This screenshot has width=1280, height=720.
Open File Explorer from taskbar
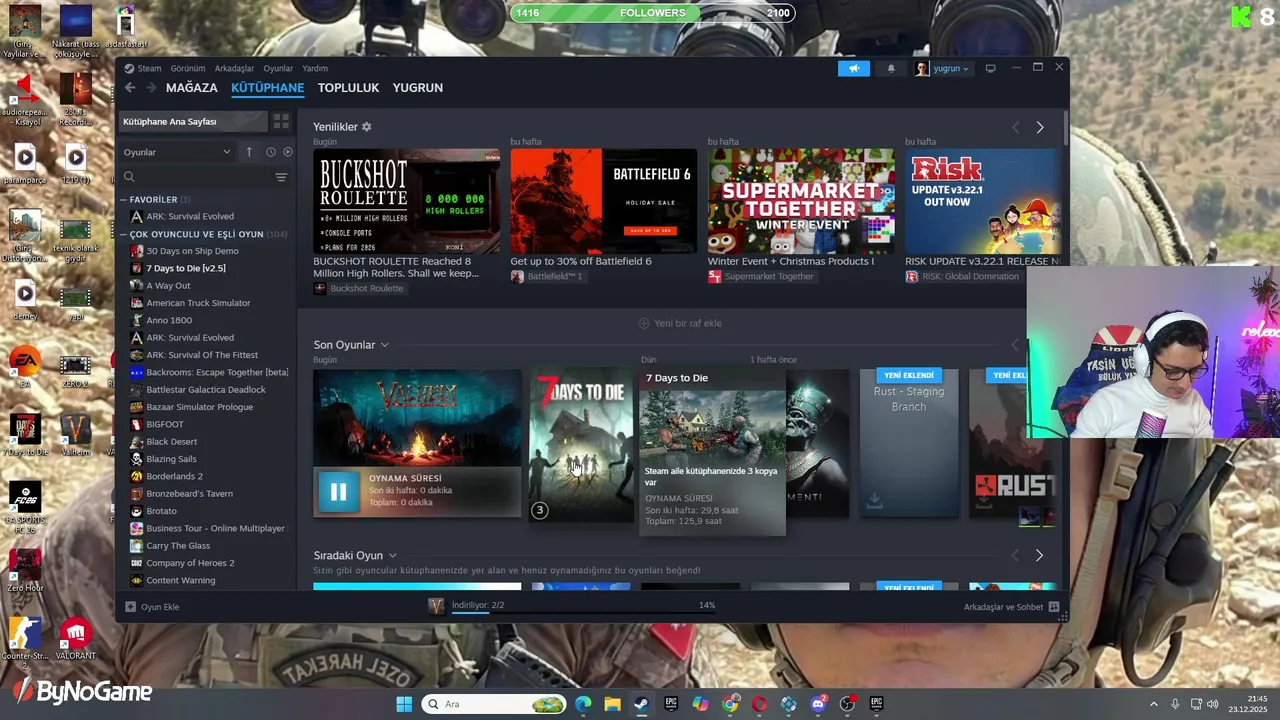click(612, 704)
